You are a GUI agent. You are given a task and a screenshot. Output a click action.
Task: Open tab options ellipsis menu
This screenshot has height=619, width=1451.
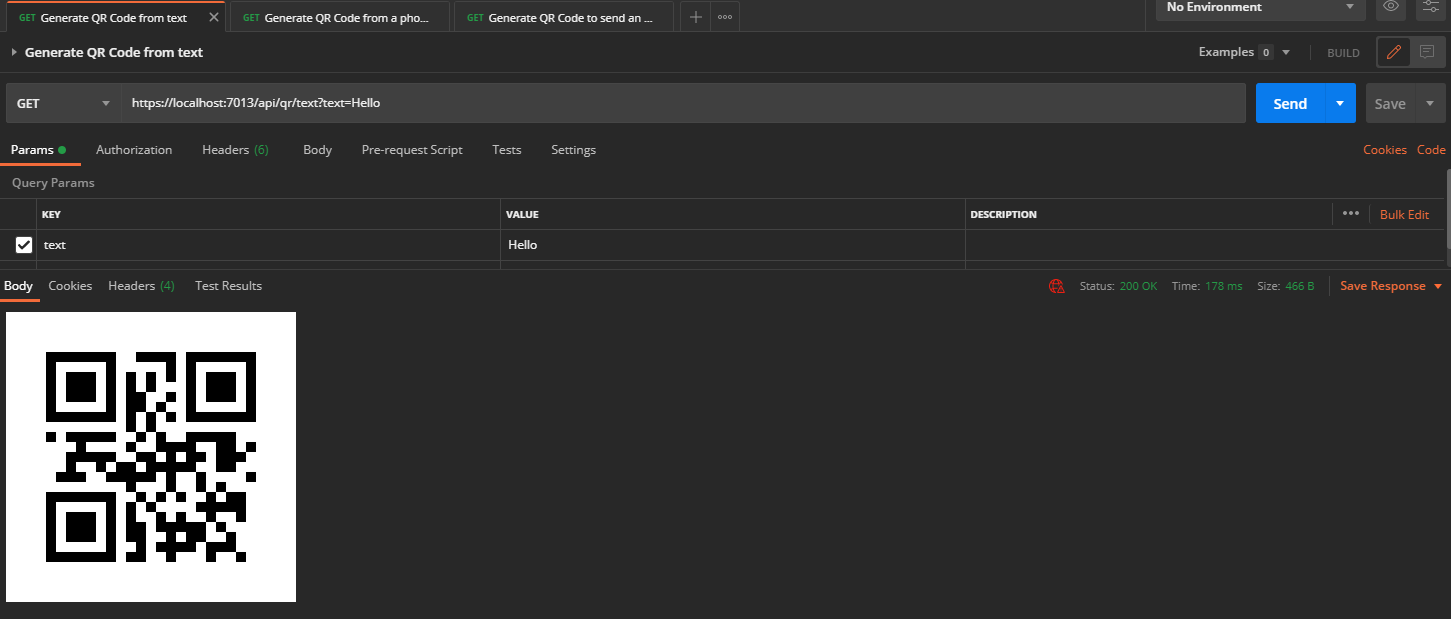tap(725, 17)
